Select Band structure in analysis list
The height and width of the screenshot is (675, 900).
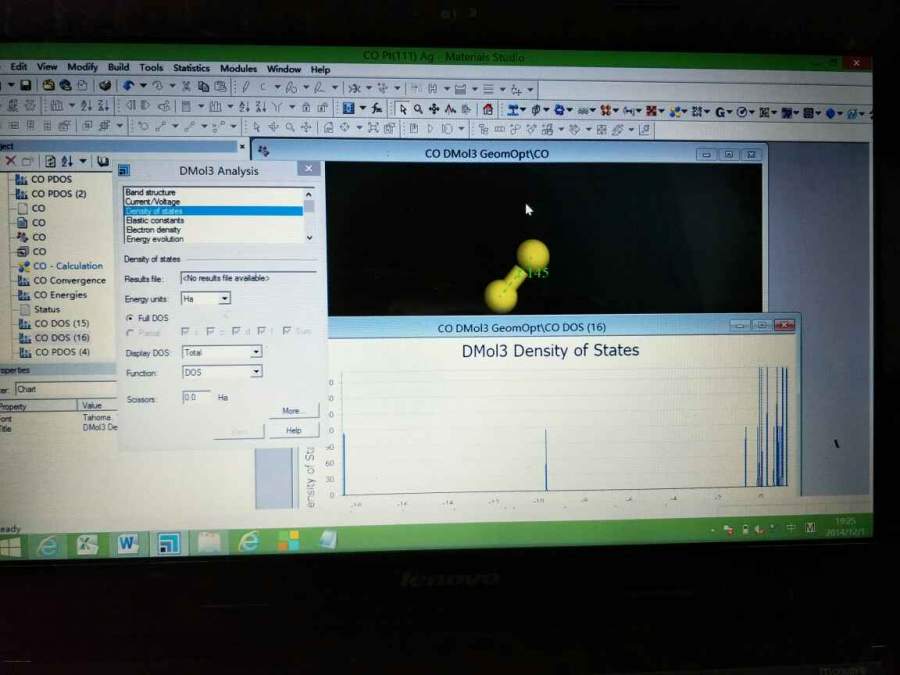214,192
